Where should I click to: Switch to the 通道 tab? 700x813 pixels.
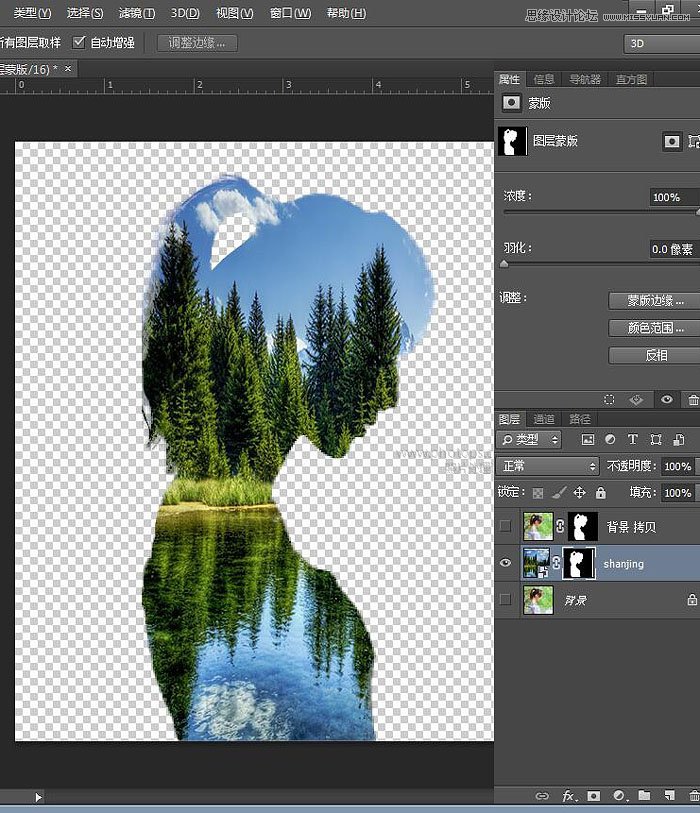click(x=544, y=419)
